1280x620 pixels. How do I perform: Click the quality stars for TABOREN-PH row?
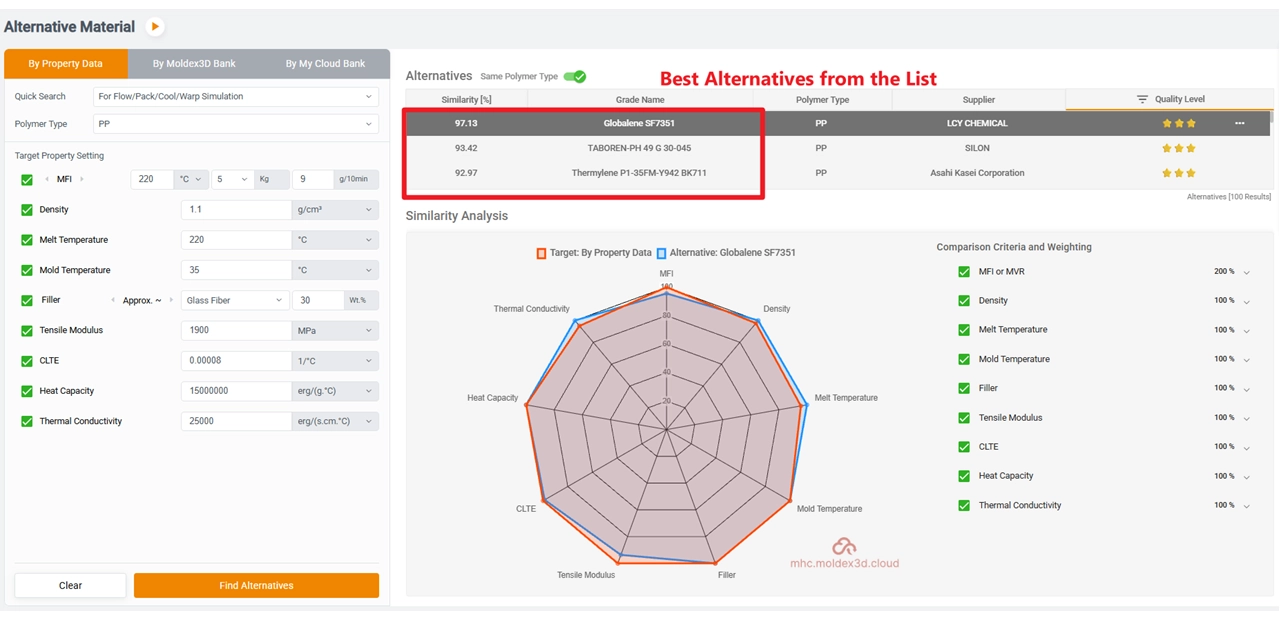(x=1178, y=148)
